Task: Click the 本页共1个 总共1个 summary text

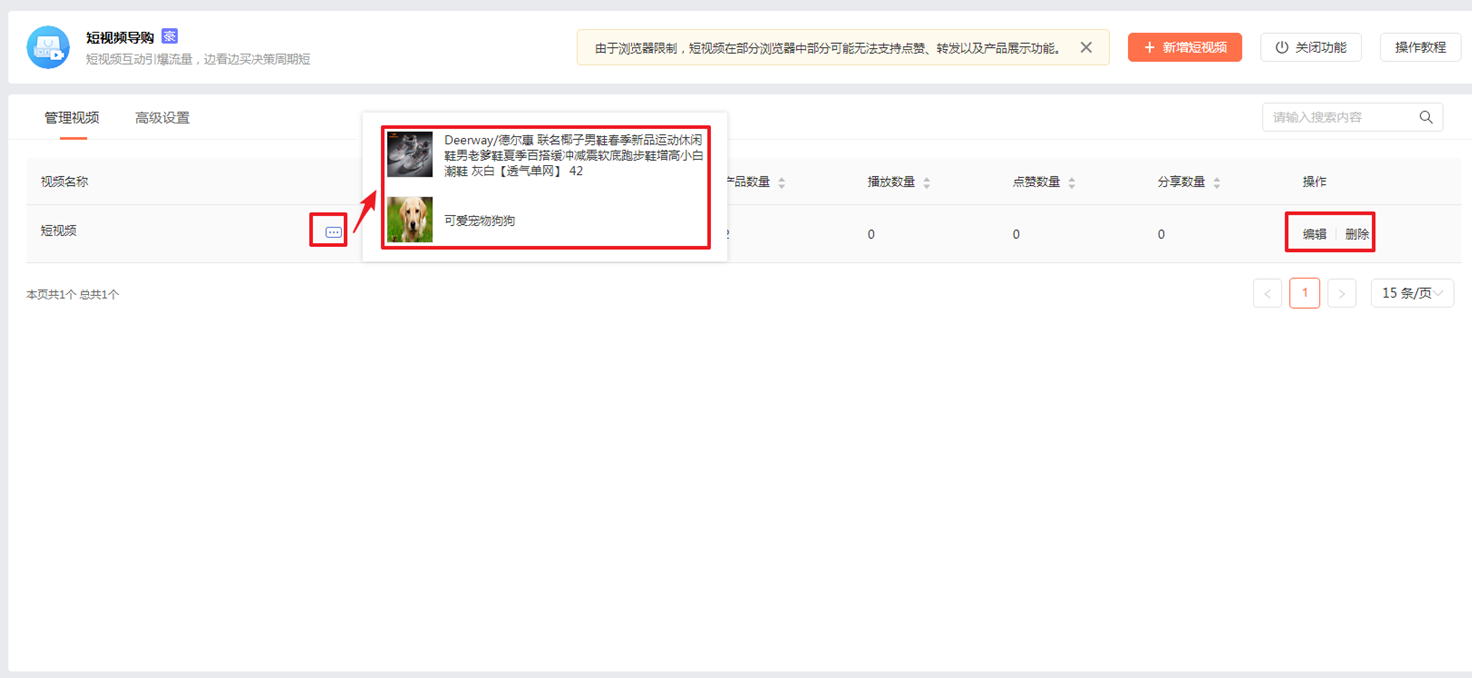Action: click(73, 295)
